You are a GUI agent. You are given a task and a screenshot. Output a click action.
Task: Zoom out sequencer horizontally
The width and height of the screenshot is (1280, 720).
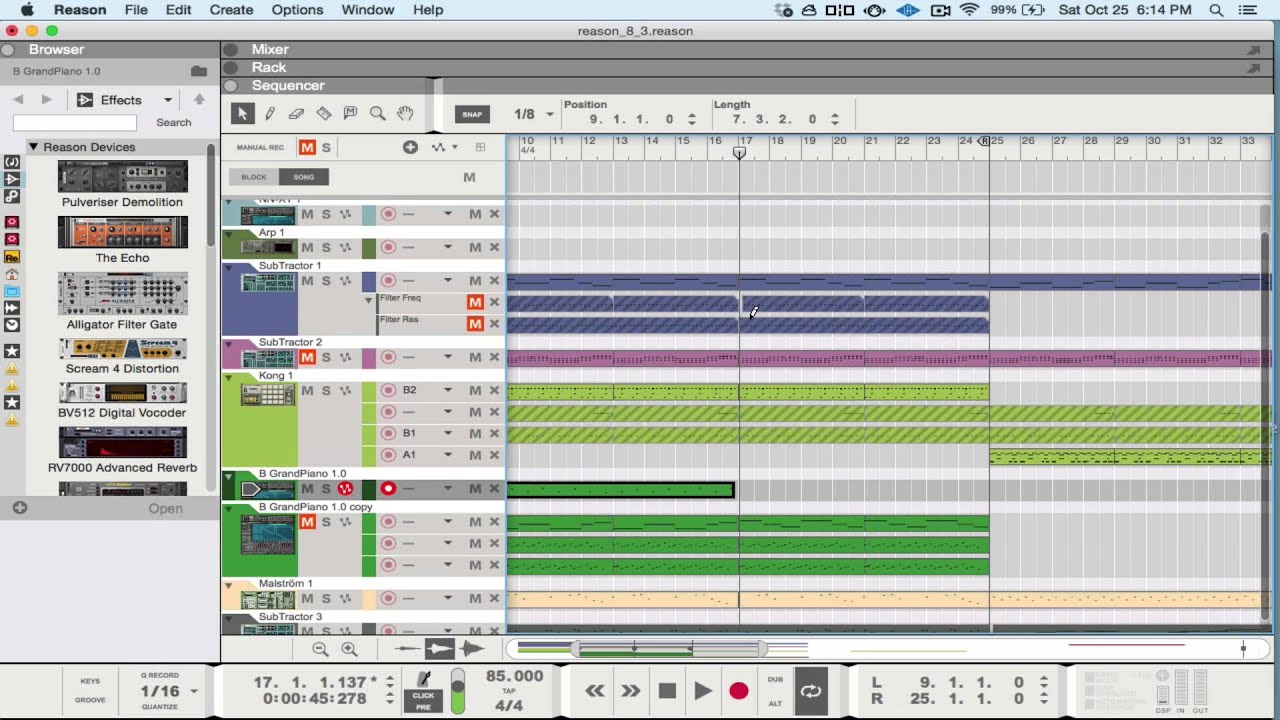(320, 649)
